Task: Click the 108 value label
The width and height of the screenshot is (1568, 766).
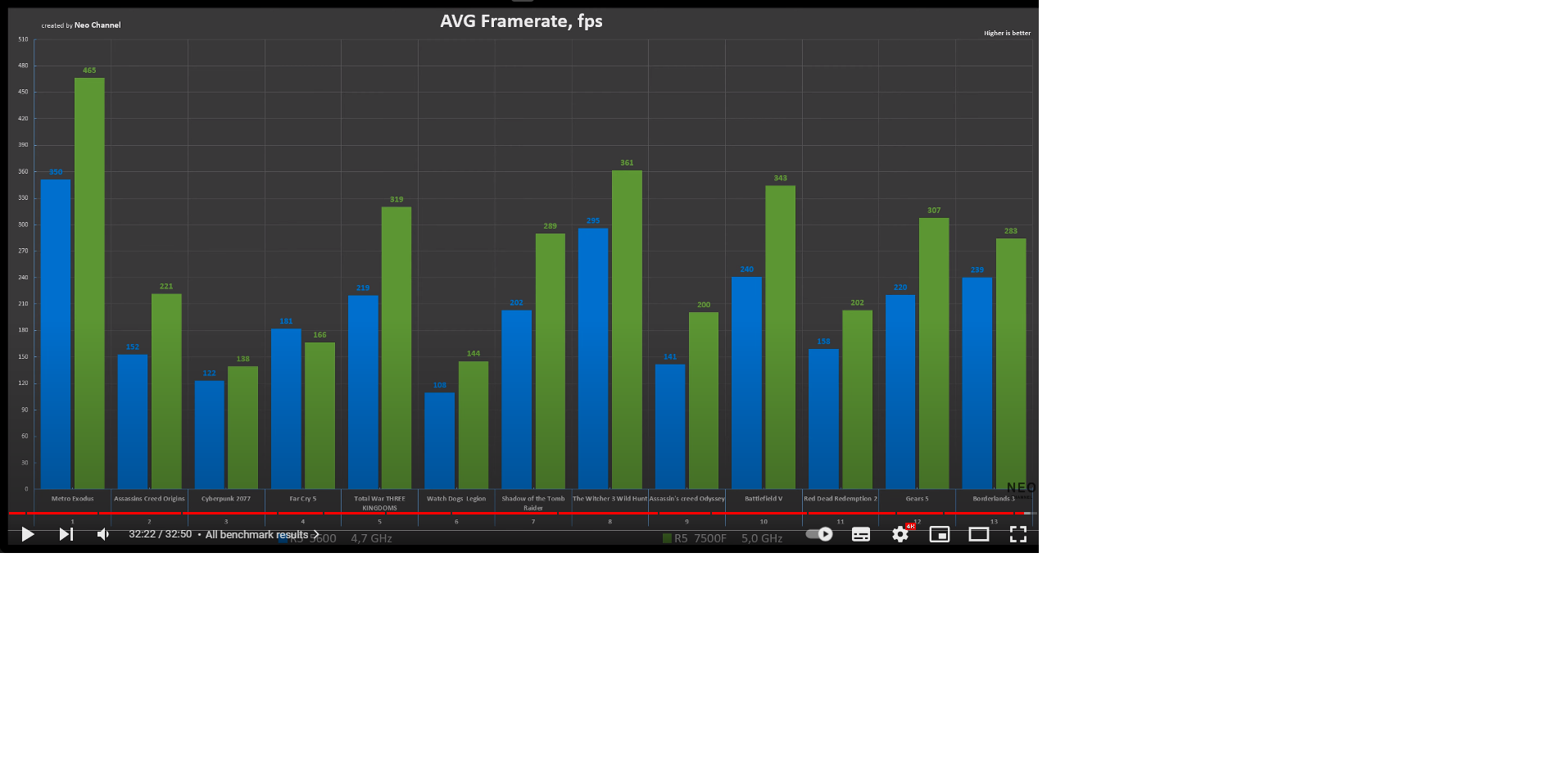Action: tap(440, 385)
